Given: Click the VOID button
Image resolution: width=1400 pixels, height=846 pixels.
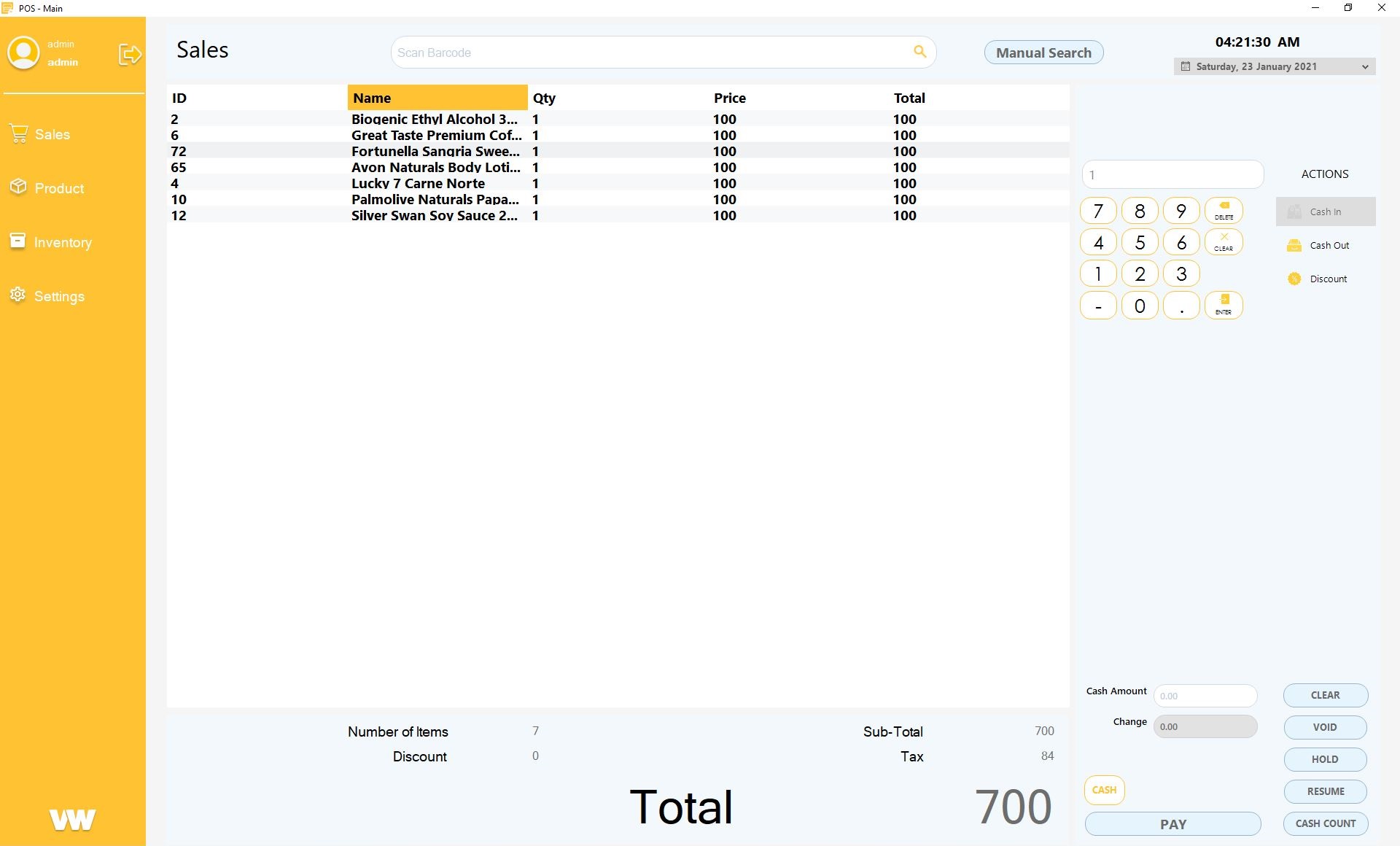Looking at the screenshot, I should pyautogui.click(x=1324, y=727).
